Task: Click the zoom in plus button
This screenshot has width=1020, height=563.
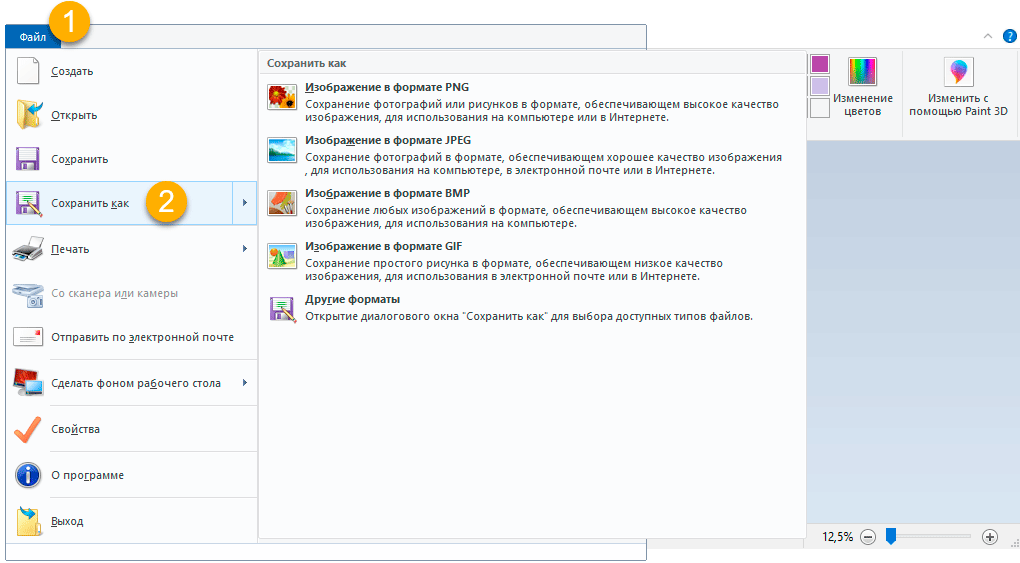Action: (989, 537)
